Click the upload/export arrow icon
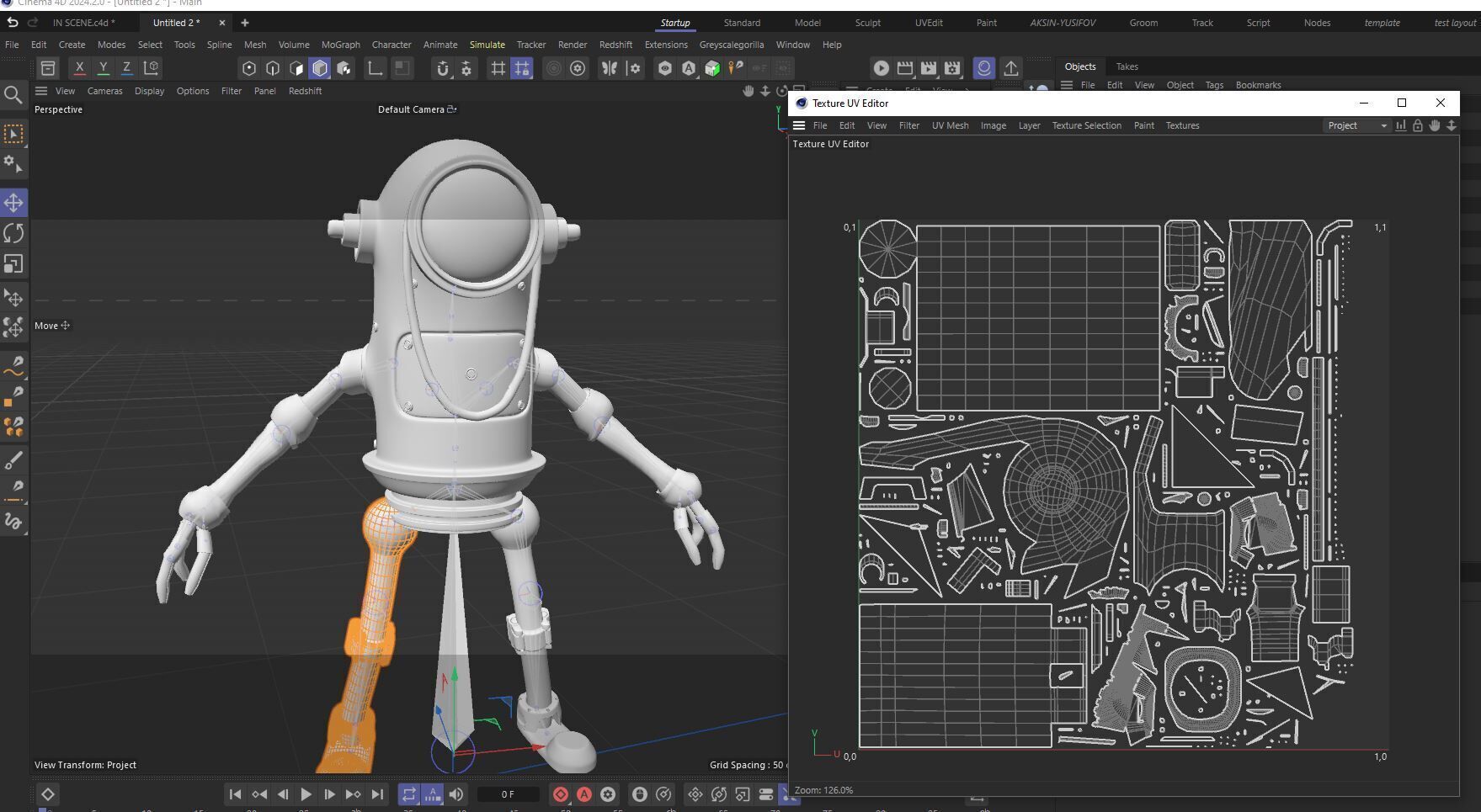The image size is (1481, 812). 1011,68
